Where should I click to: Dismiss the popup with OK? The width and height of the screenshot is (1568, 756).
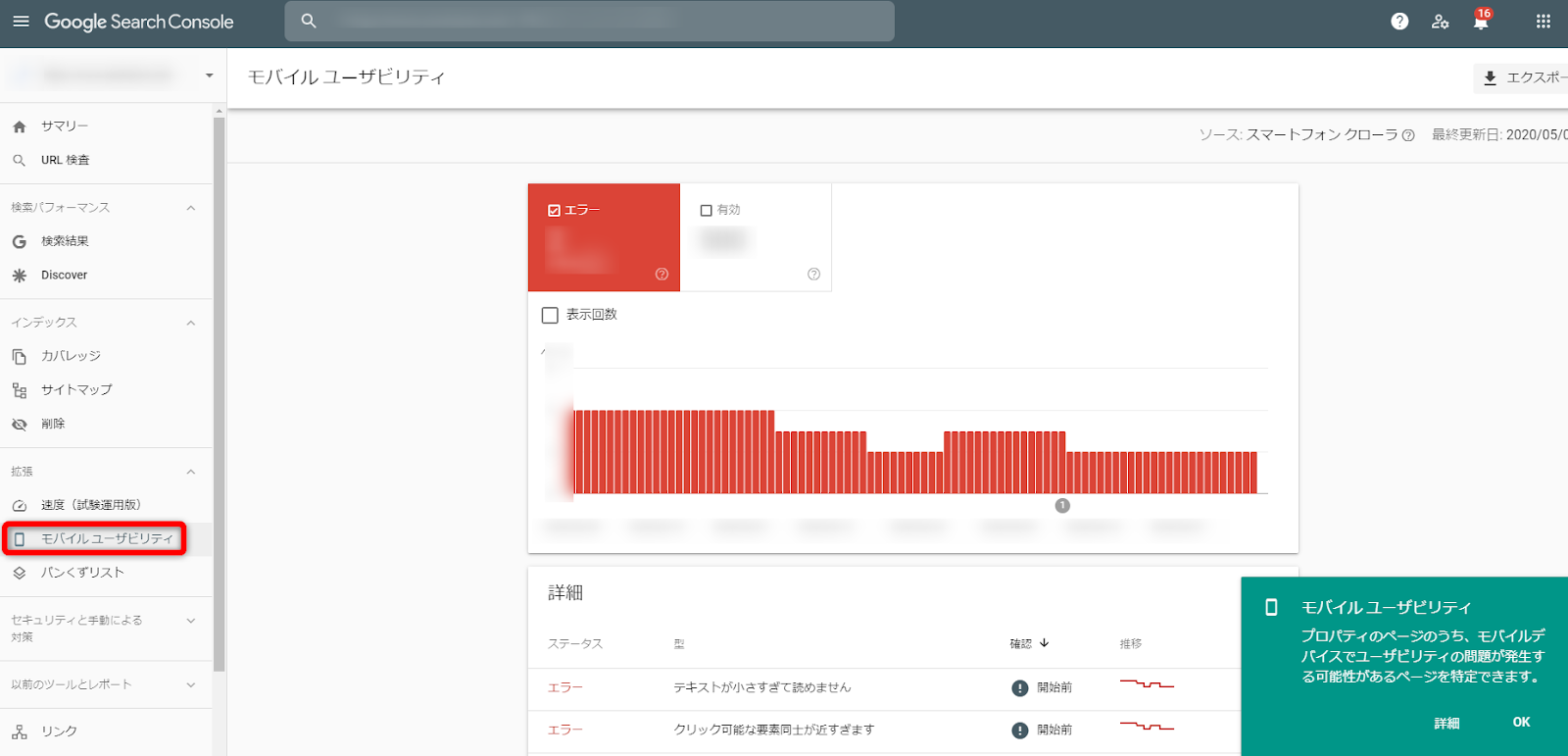click(x=1521, y=723)
